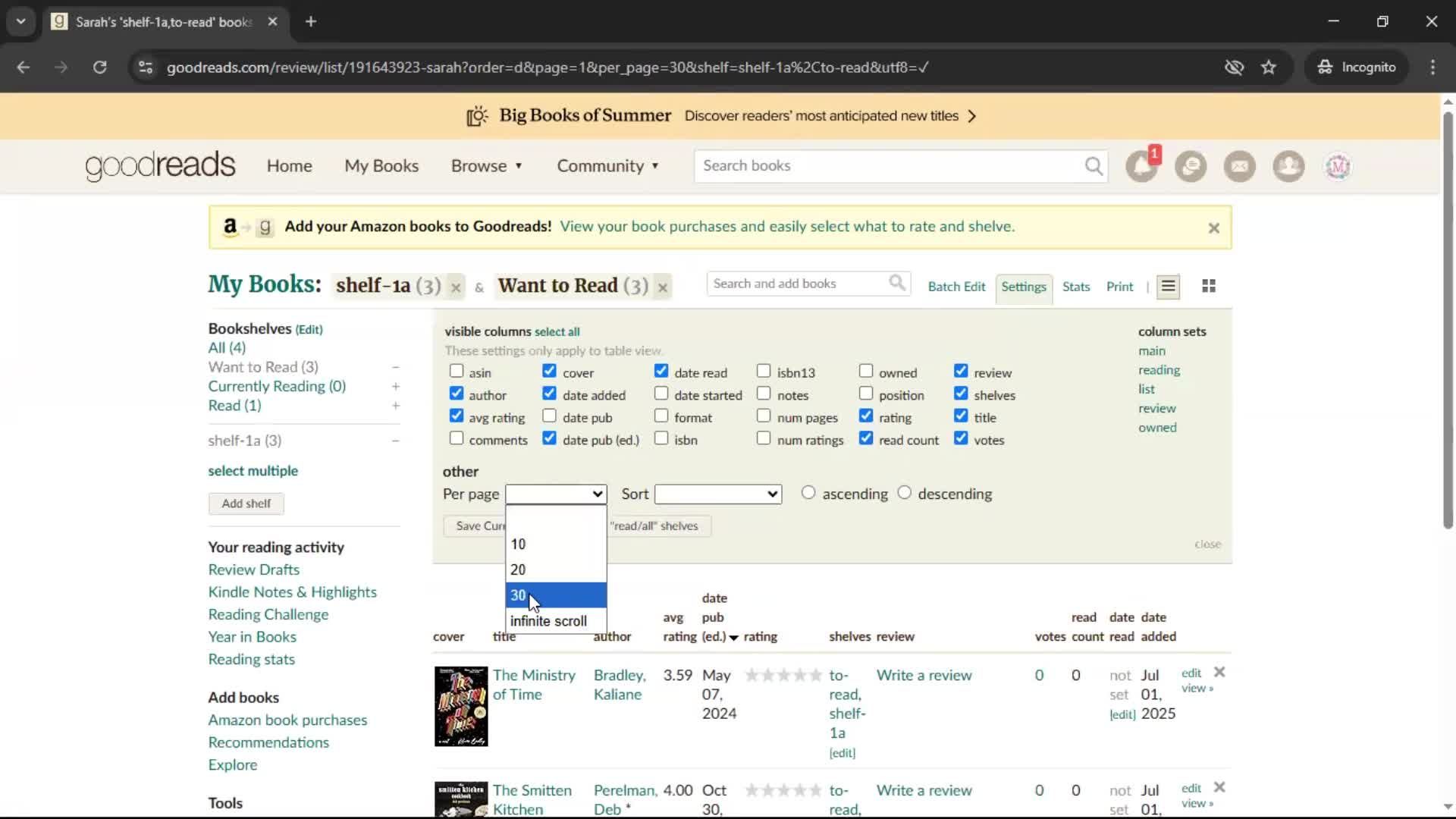Click the Goodreads logo
The image size is (1456, 819).
pyautogui.click(x=160, y=166)
